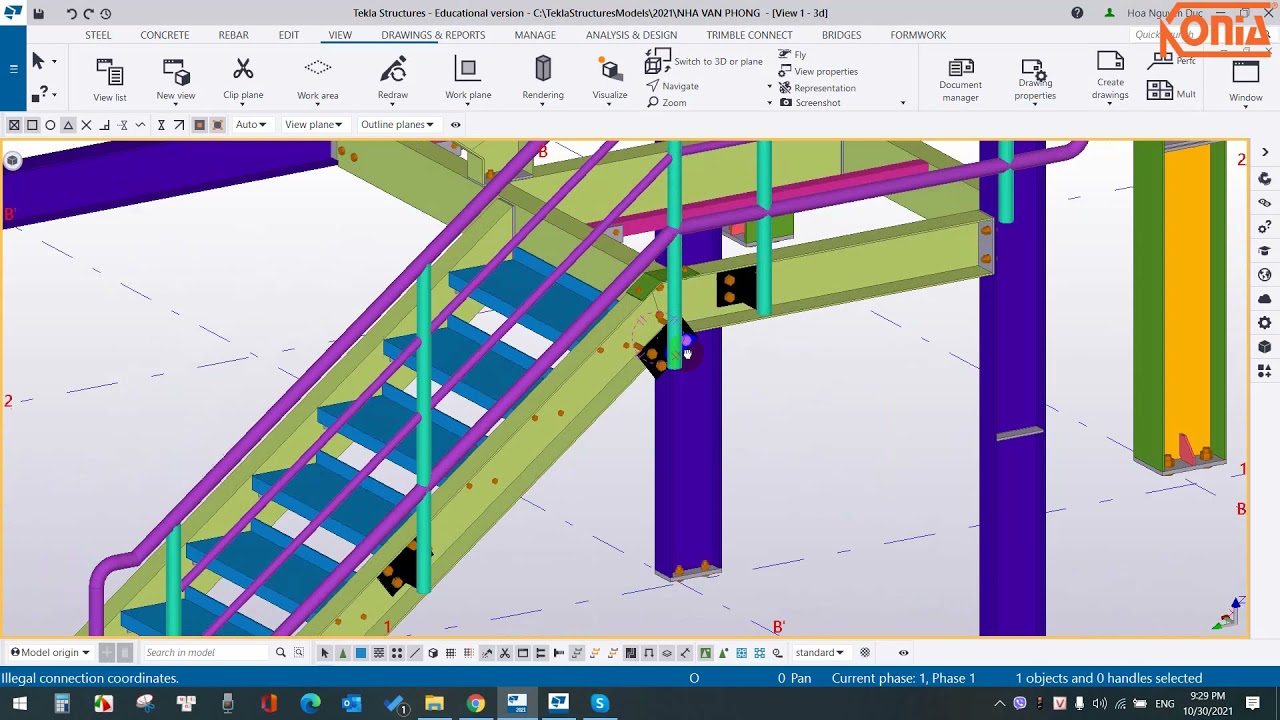Viewport: 1280px width, 720px height.
Task: Click the Navigate command
Action: [x=672, y=86]
